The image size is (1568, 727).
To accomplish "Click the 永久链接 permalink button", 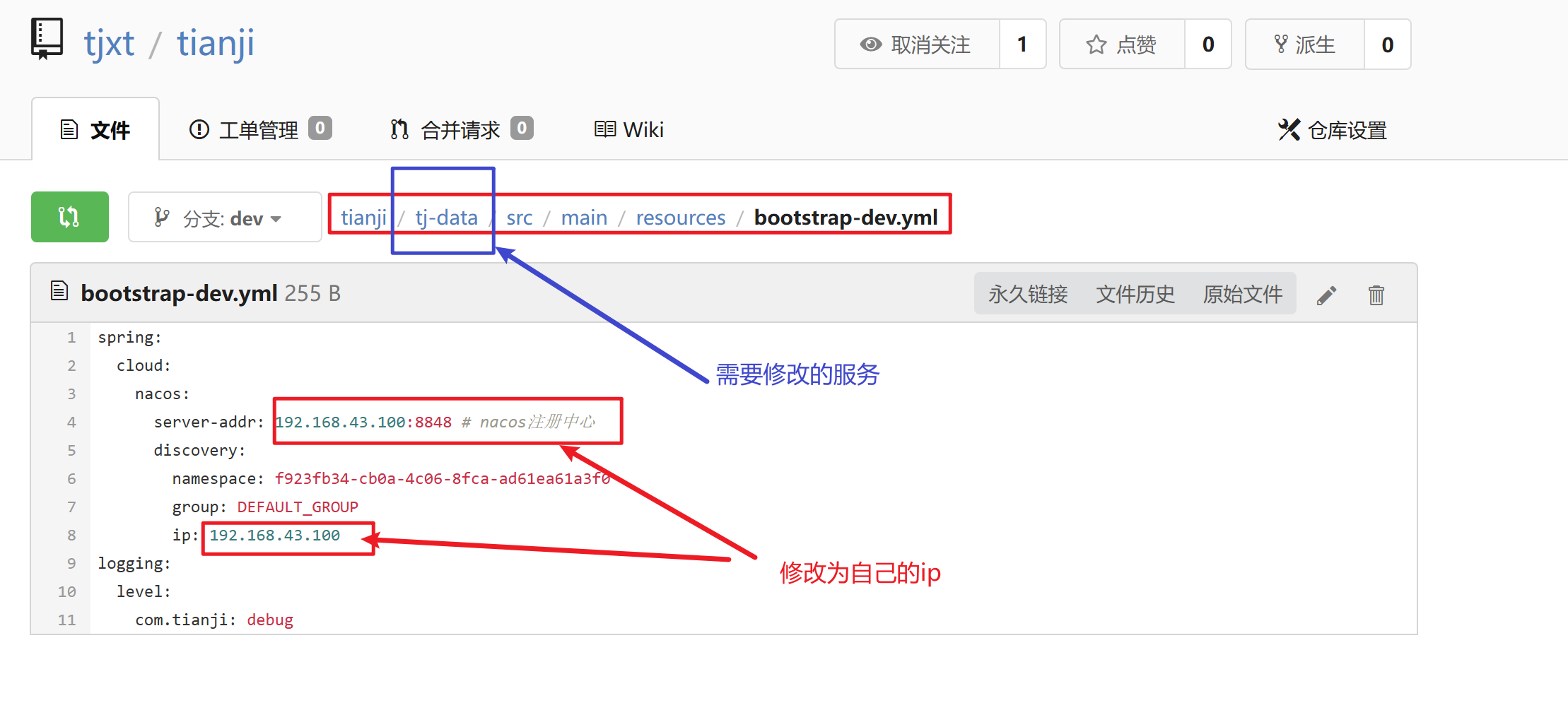I will click(x=1028, y=294).
